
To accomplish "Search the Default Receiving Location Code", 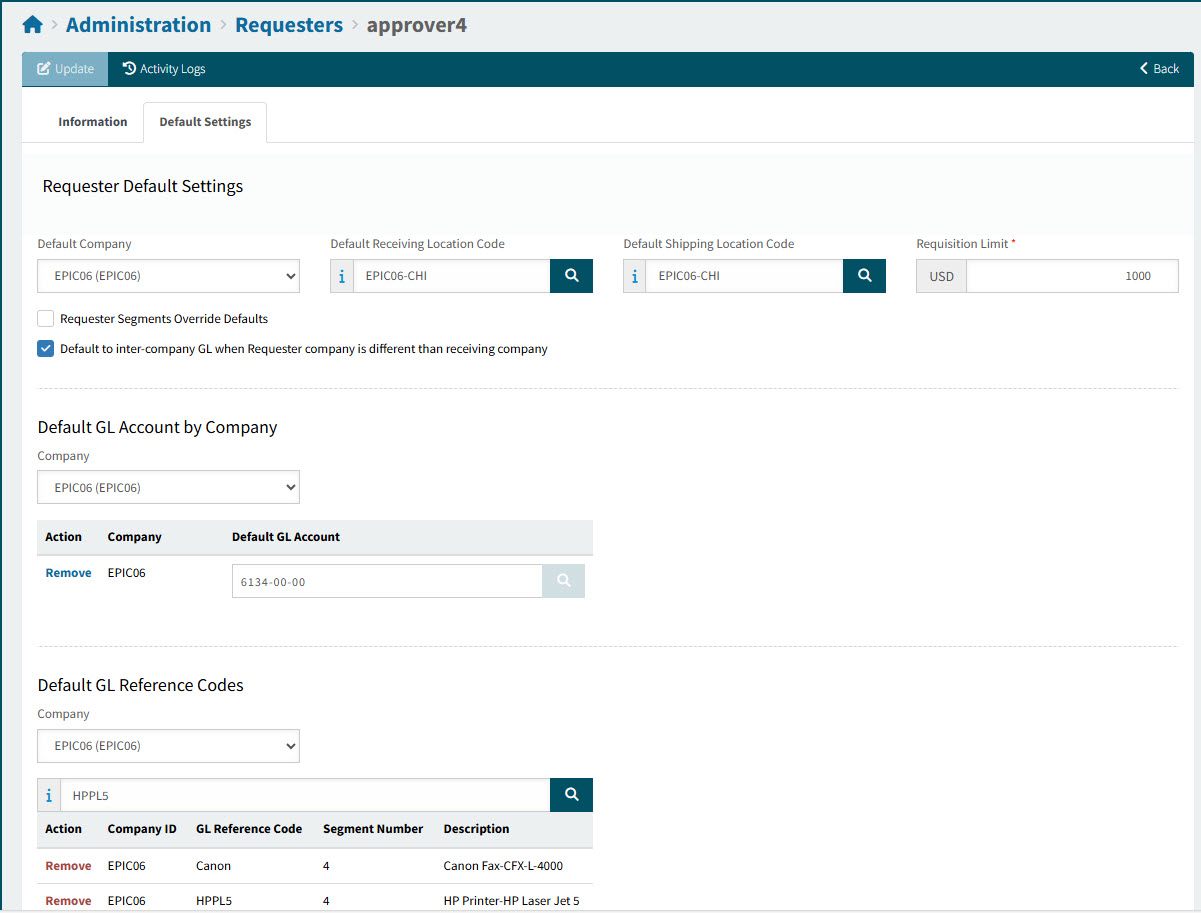I will pyautogui.click(x=571, y=276).
